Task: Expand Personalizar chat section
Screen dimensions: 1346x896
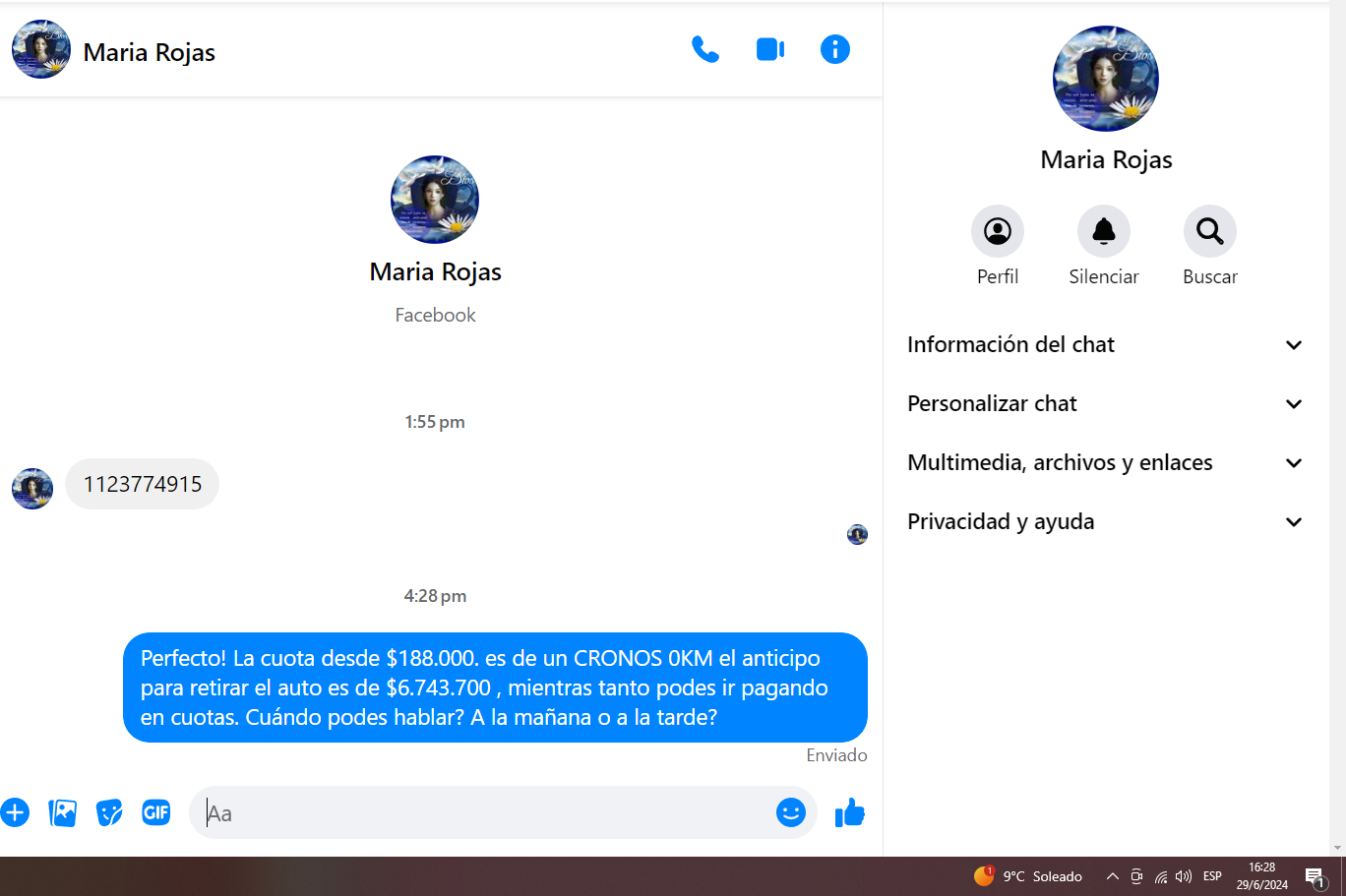Action: (x=1105, y=404)
